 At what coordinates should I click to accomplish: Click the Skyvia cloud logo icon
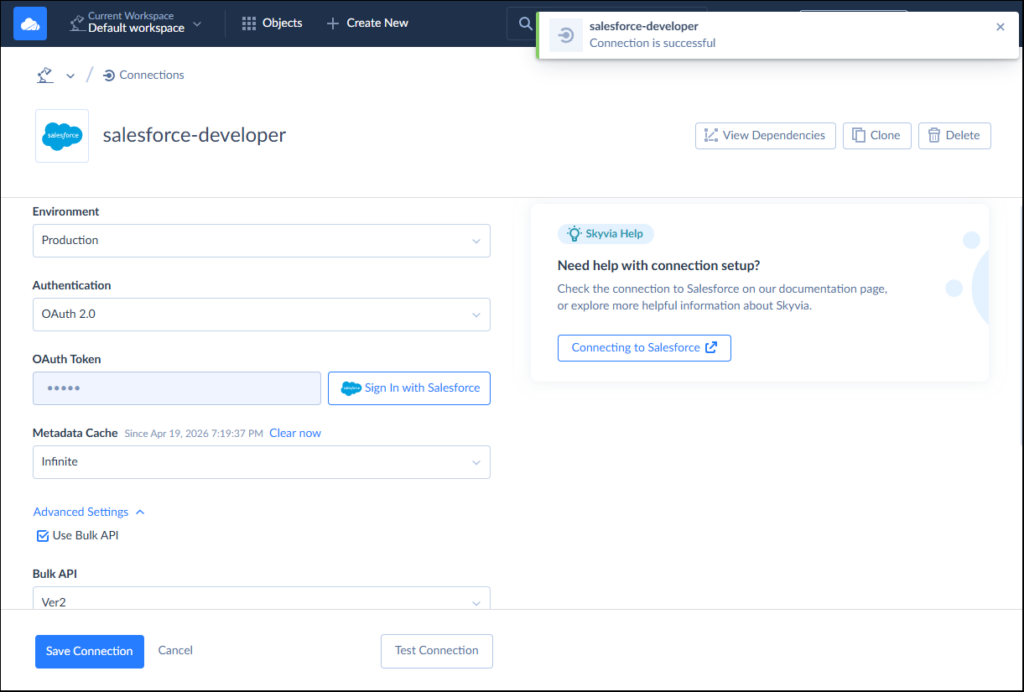coord(29,22)
